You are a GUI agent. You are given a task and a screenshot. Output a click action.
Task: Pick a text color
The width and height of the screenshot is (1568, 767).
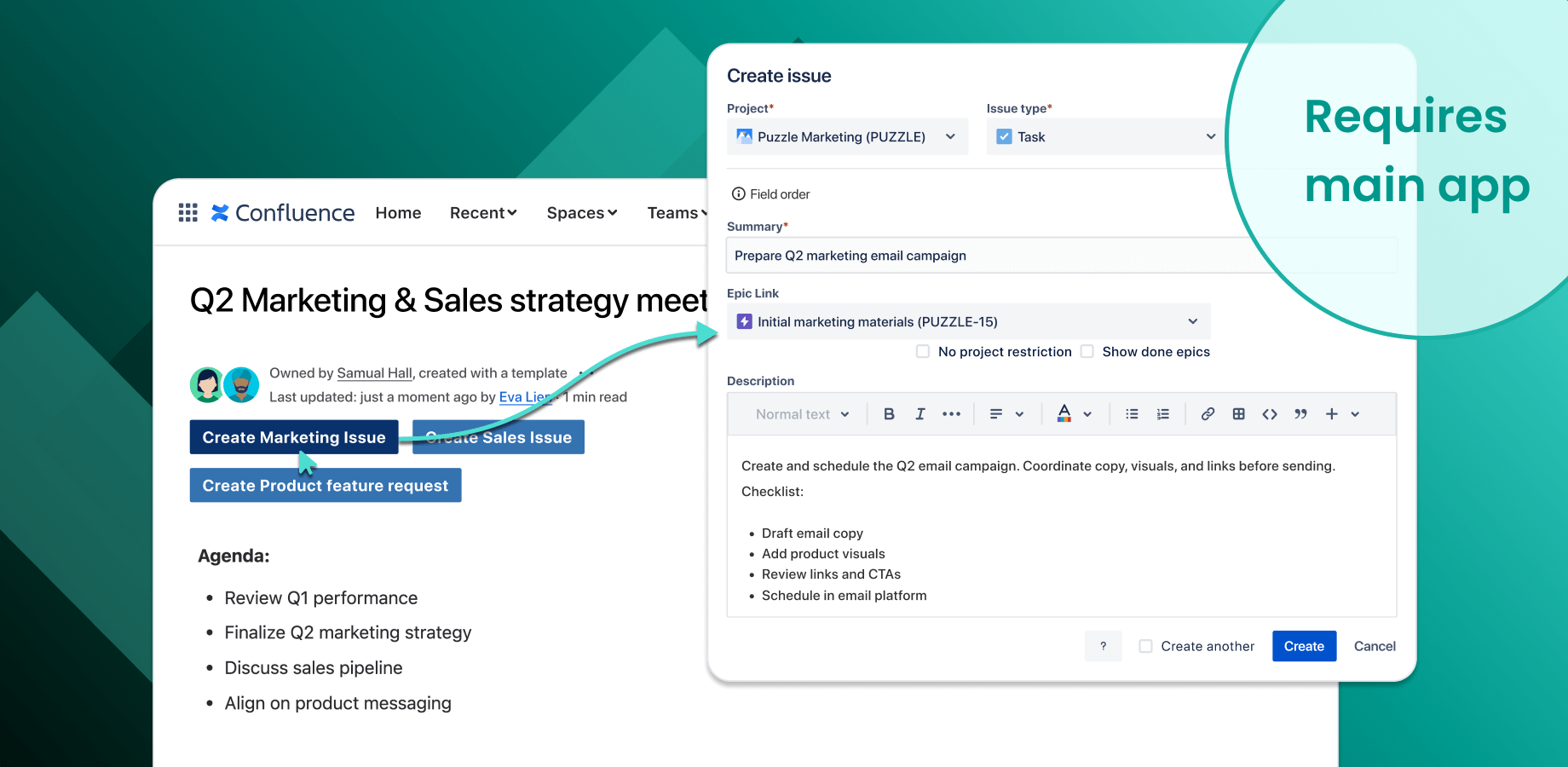[x=1064, y=414]
